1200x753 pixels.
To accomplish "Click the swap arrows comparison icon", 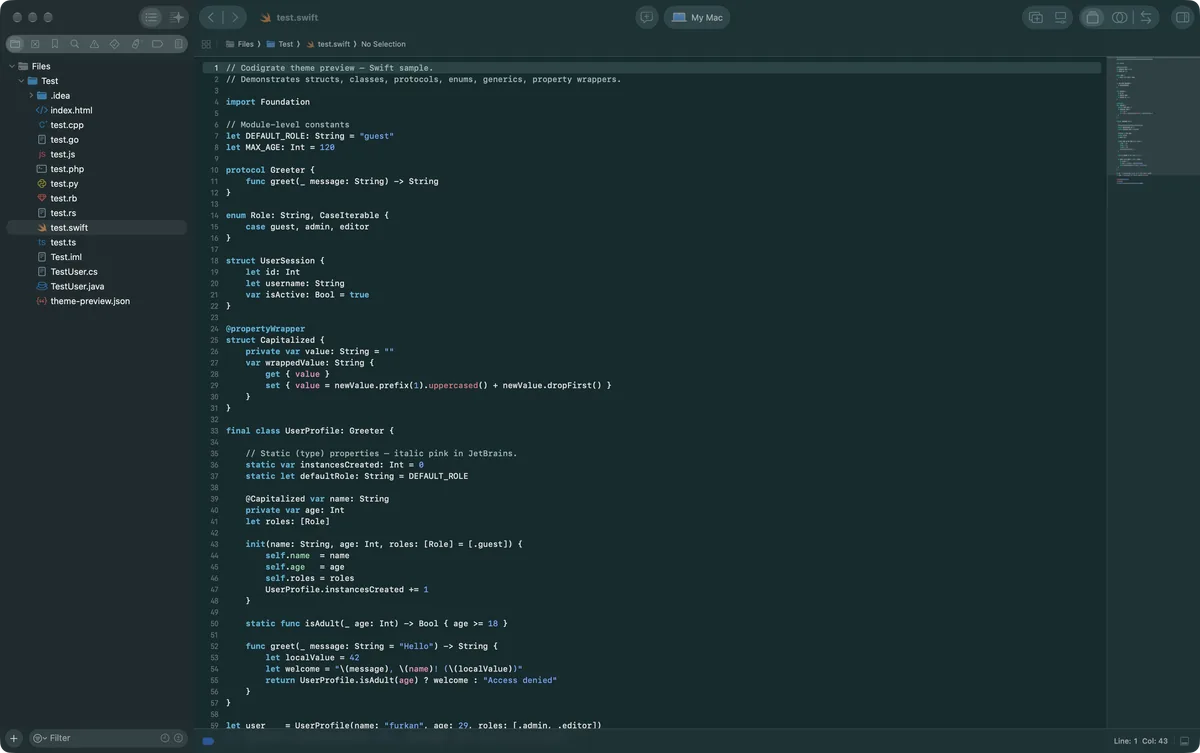I will (1147, 18).
